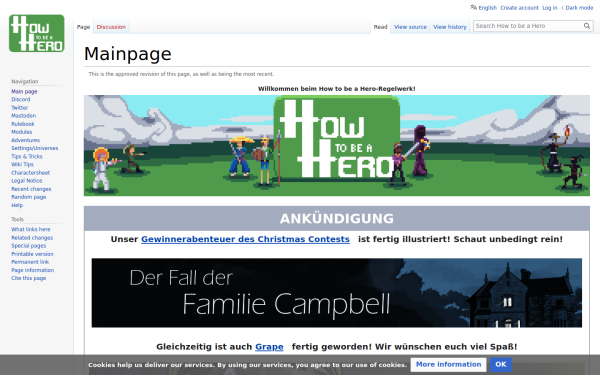Select the Read tab

(x=380, y=27)
